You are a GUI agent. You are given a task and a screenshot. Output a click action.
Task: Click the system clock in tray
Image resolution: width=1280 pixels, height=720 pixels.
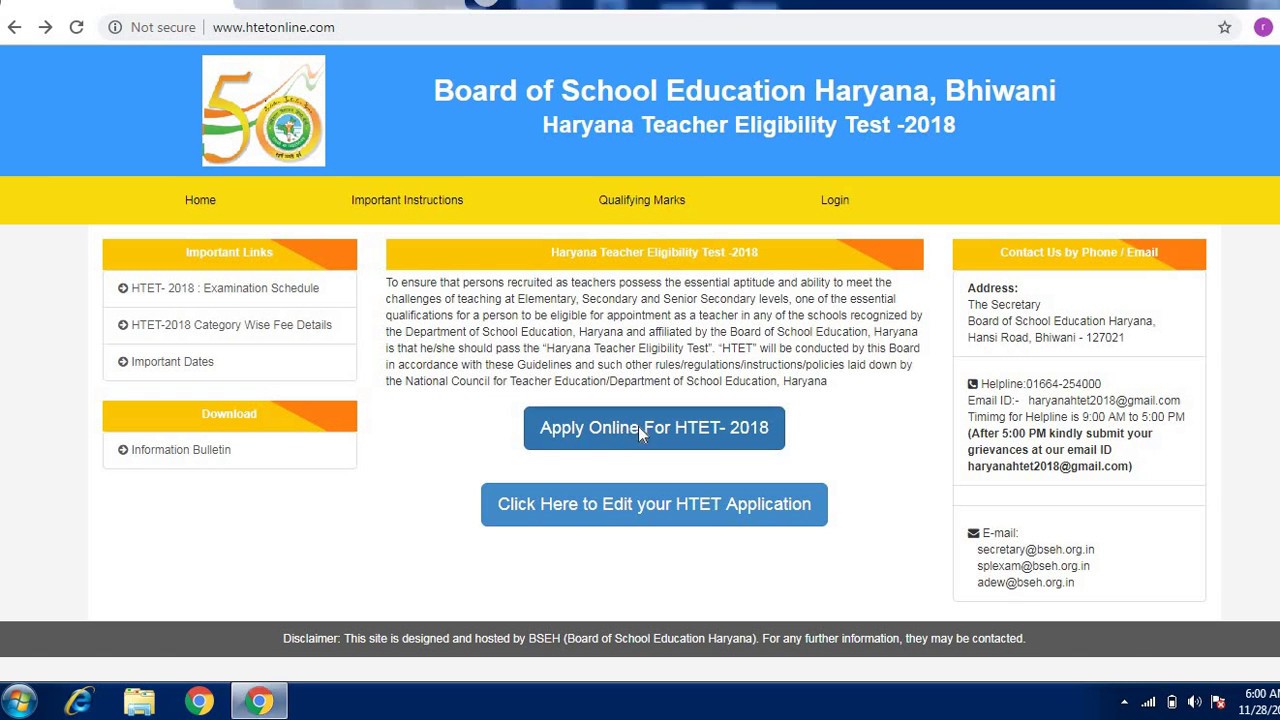(1260, 702)
